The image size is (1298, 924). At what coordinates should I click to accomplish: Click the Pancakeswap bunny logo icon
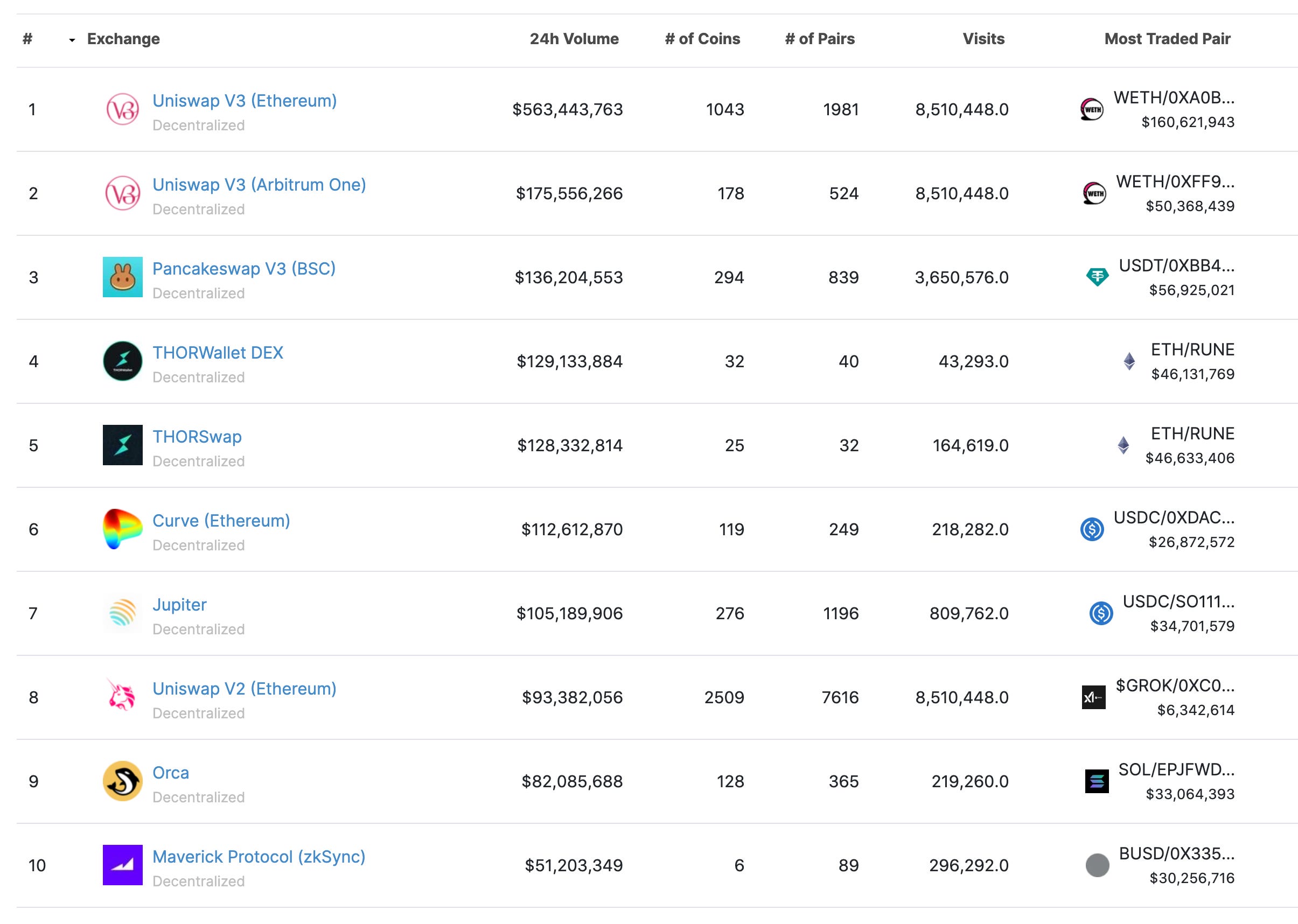[122, 277]
